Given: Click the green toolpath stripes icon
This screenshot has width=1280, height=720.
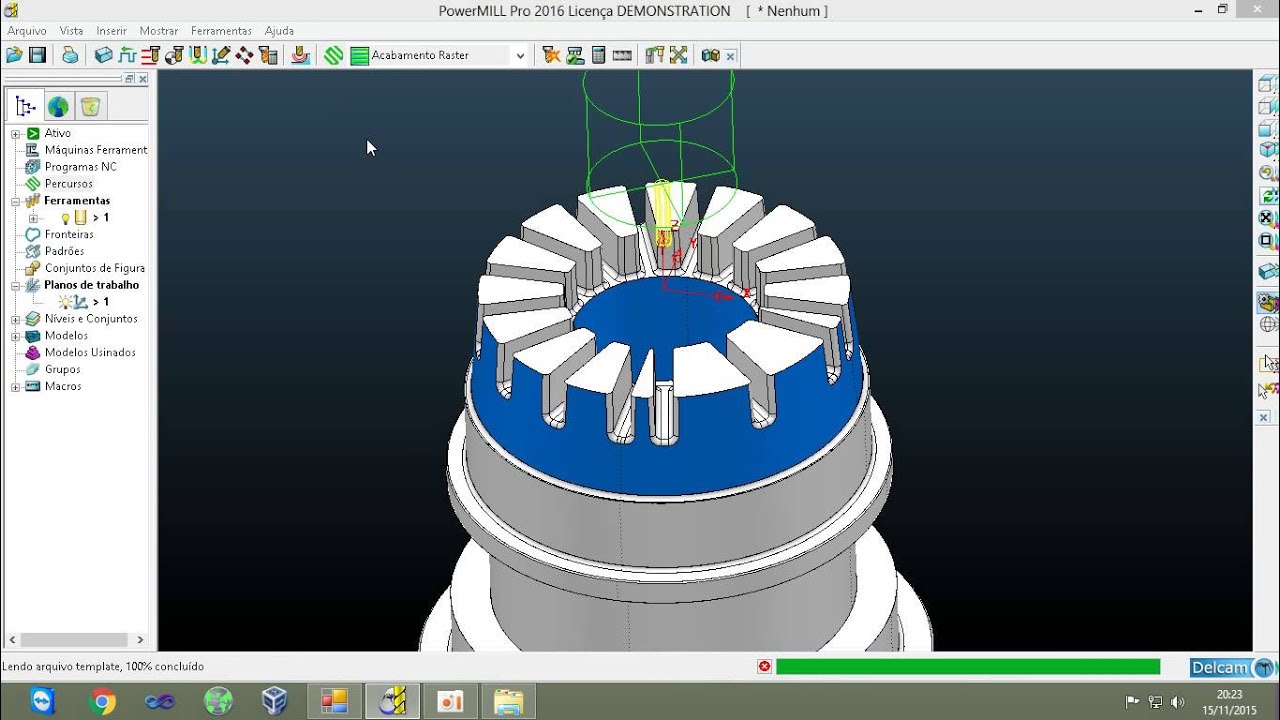Looking at the screenshot, I should [x=334, y=55].
